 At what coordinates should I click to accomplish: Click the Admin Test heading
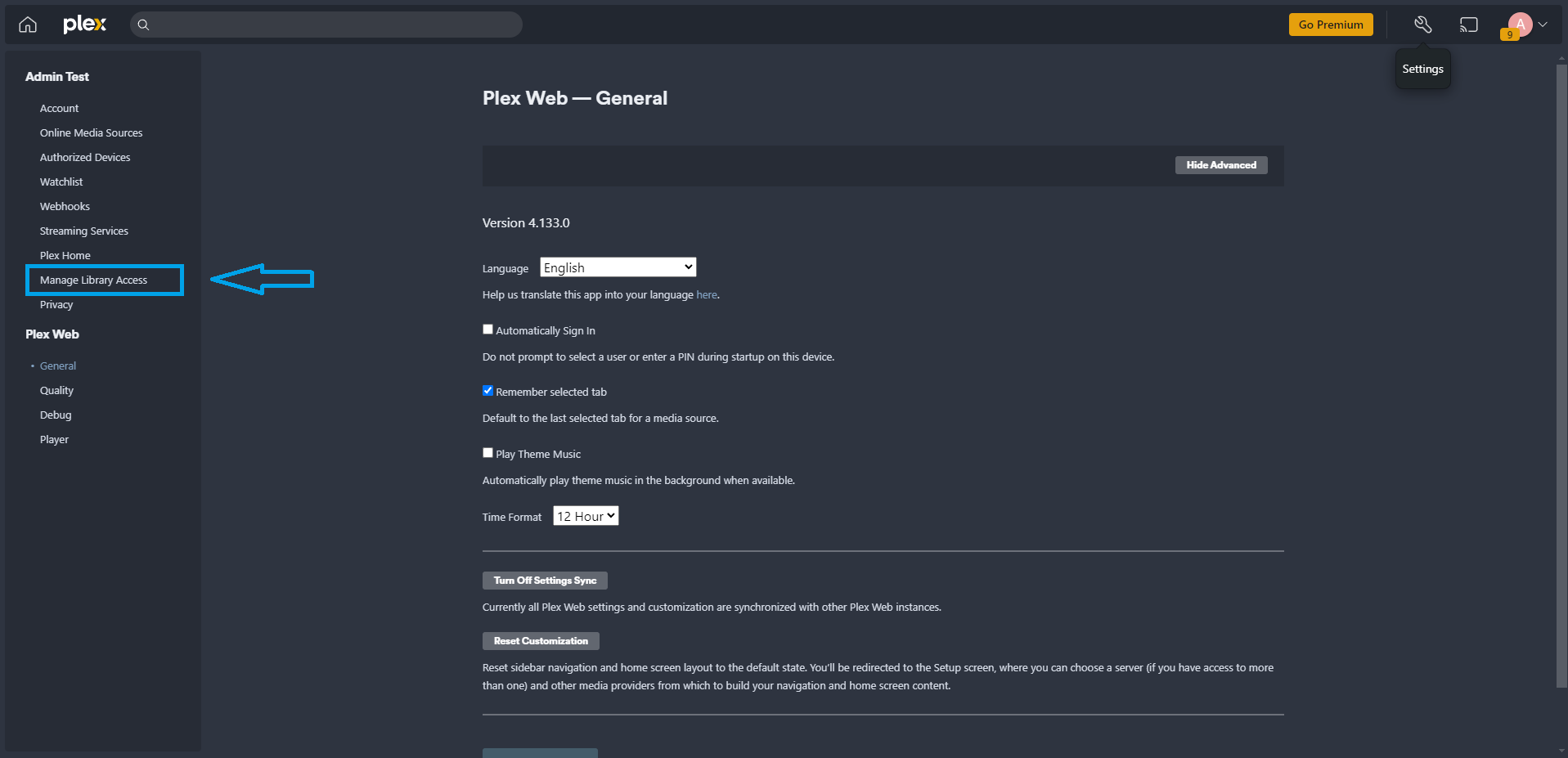click(57, 77)
